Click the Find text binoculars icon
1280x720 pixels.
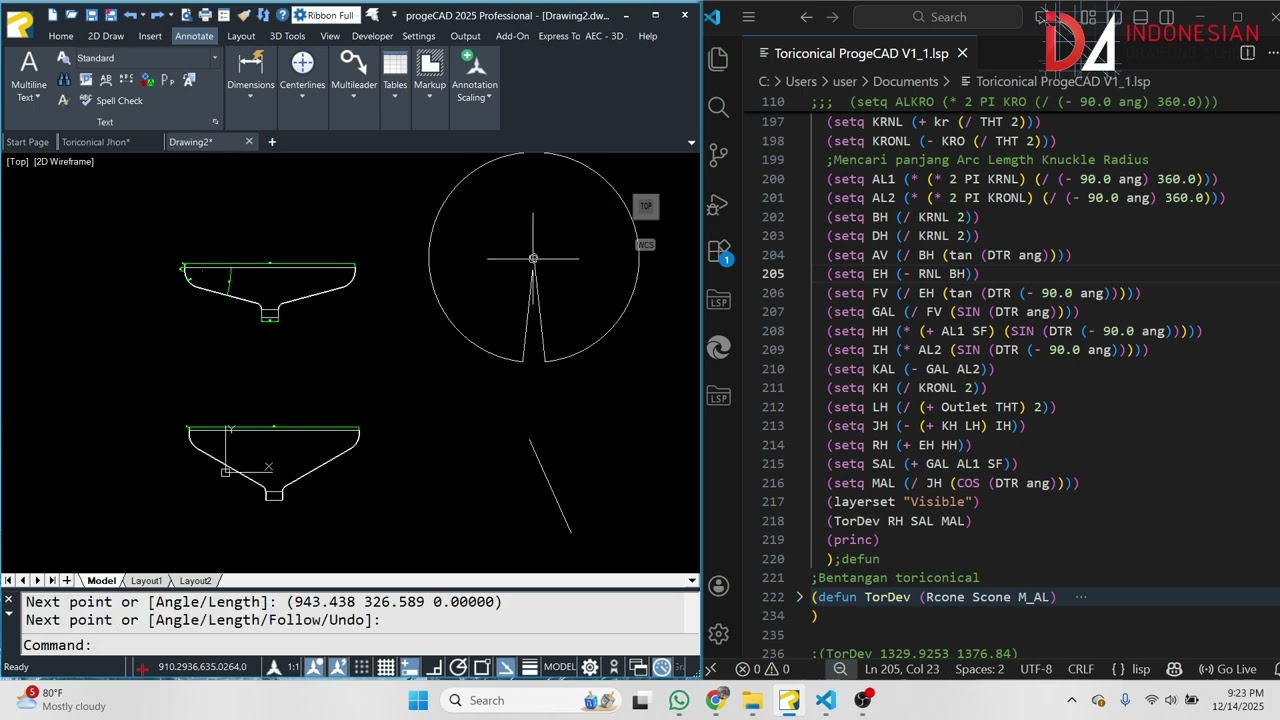click(x=64, y=79)
